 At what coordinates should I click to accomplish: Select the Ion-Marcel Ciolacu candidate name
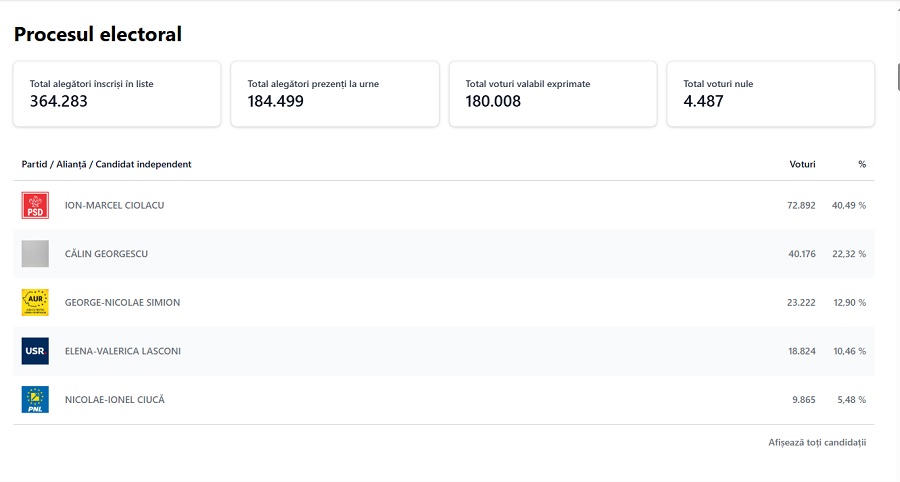(x=114, y=205)
